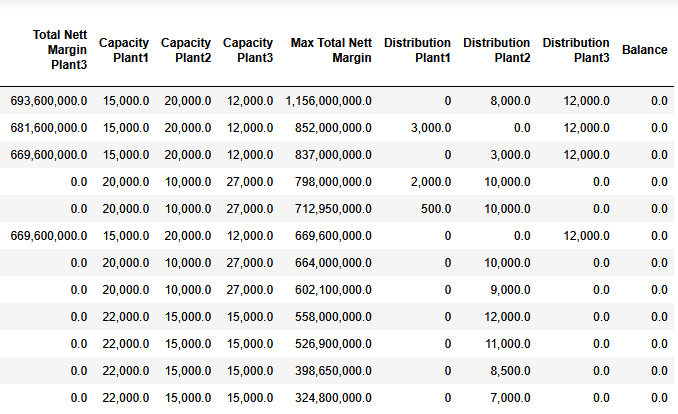Click the Total Nett Margin Plant3 header
This screenshot has width=678, height=414.
[60, 50]
